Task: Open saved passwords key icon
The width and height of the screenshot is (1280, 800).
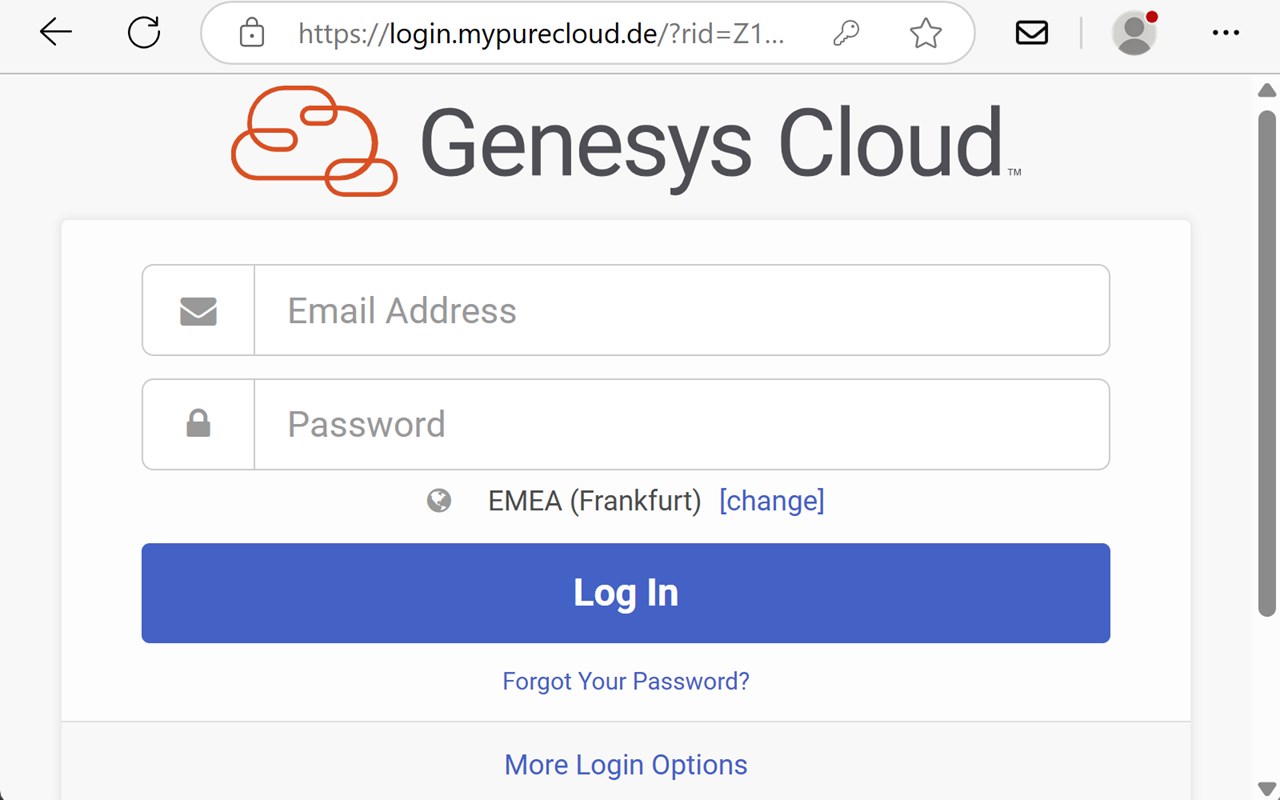Action: (x=845, y=34)
